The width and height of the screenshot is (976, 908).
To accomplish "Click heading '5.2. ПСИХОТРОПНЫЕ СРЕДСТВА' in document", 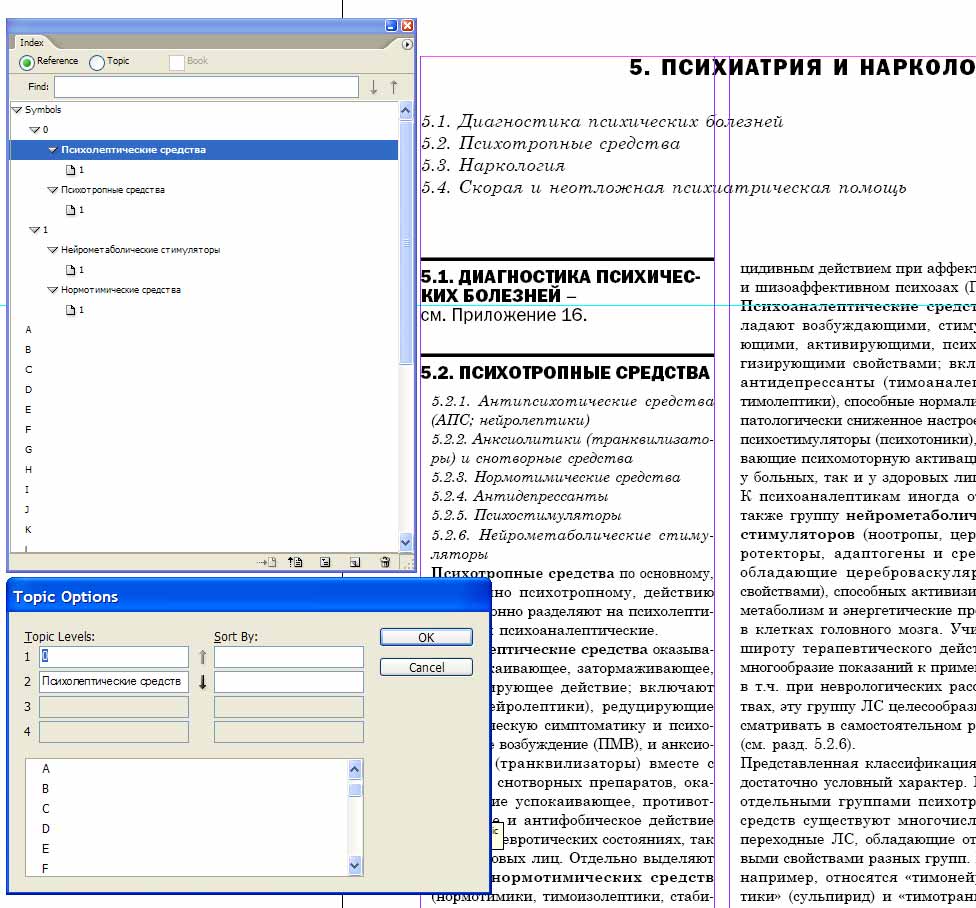I will (x=565, y=373).
